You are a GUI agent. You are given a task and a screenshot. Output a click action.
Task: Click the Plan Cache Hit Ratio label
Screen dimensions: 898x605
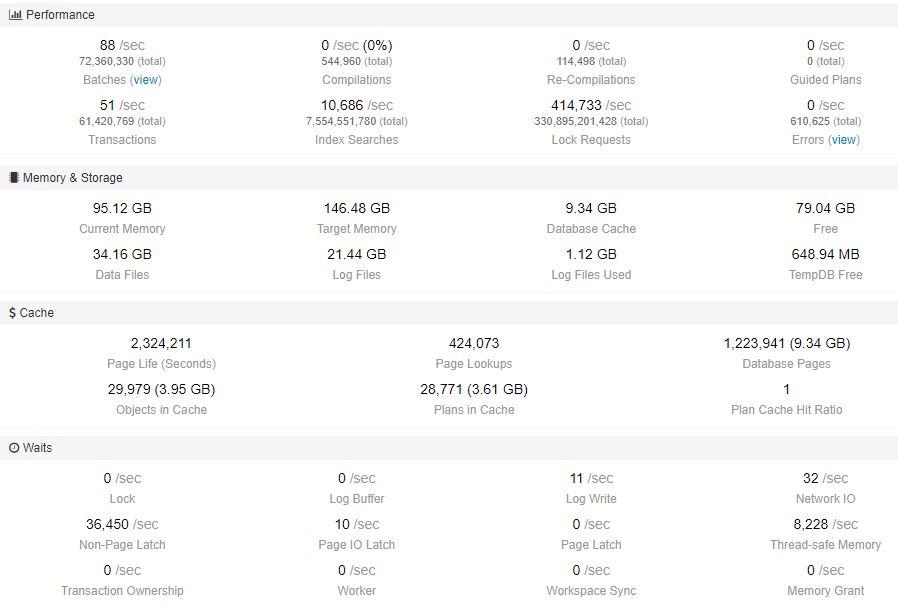[786, 410]
